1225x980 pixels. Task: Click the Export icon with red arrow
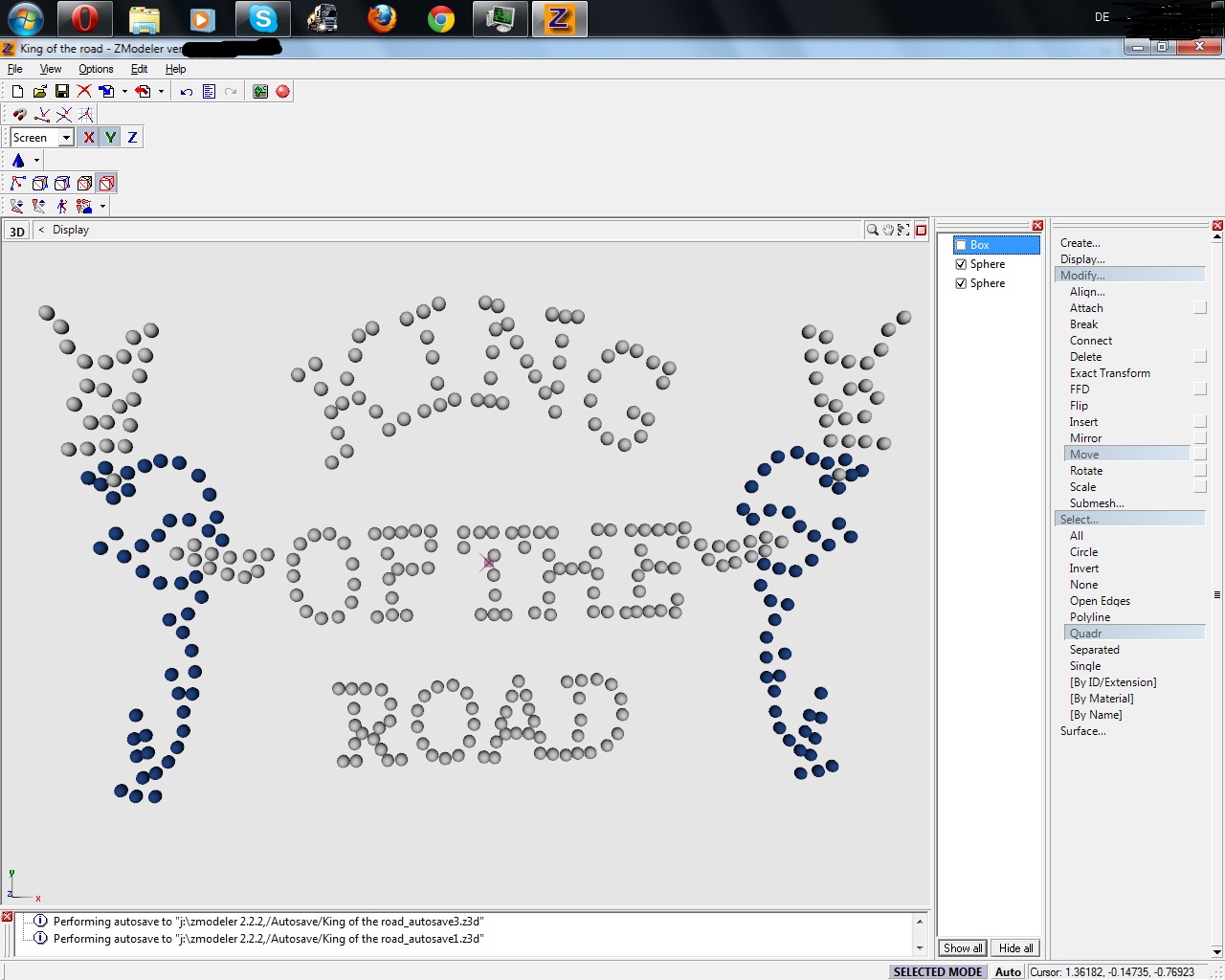(x=143, y=92)
